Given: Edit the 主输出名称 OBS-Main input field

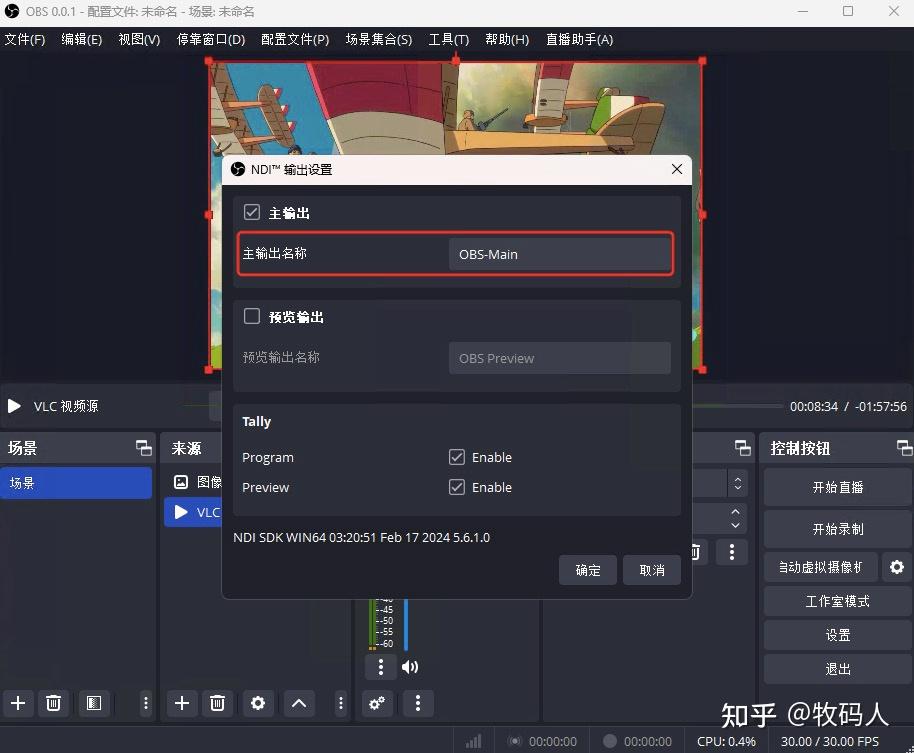Looking at the screenshot, I should (560, 254).
